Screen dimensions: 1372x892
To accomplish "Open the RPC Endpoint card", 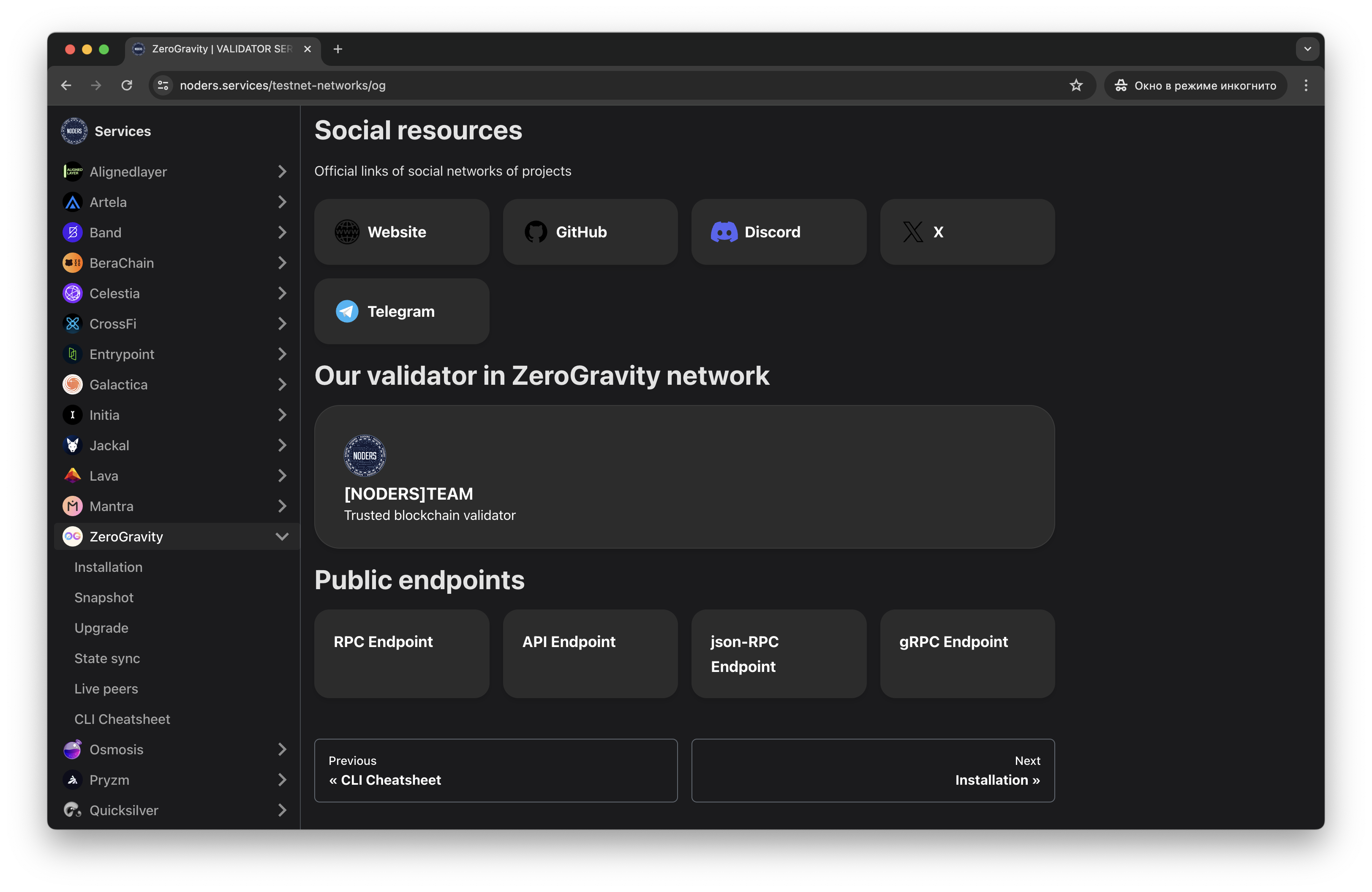I will (x=402, y=654).
